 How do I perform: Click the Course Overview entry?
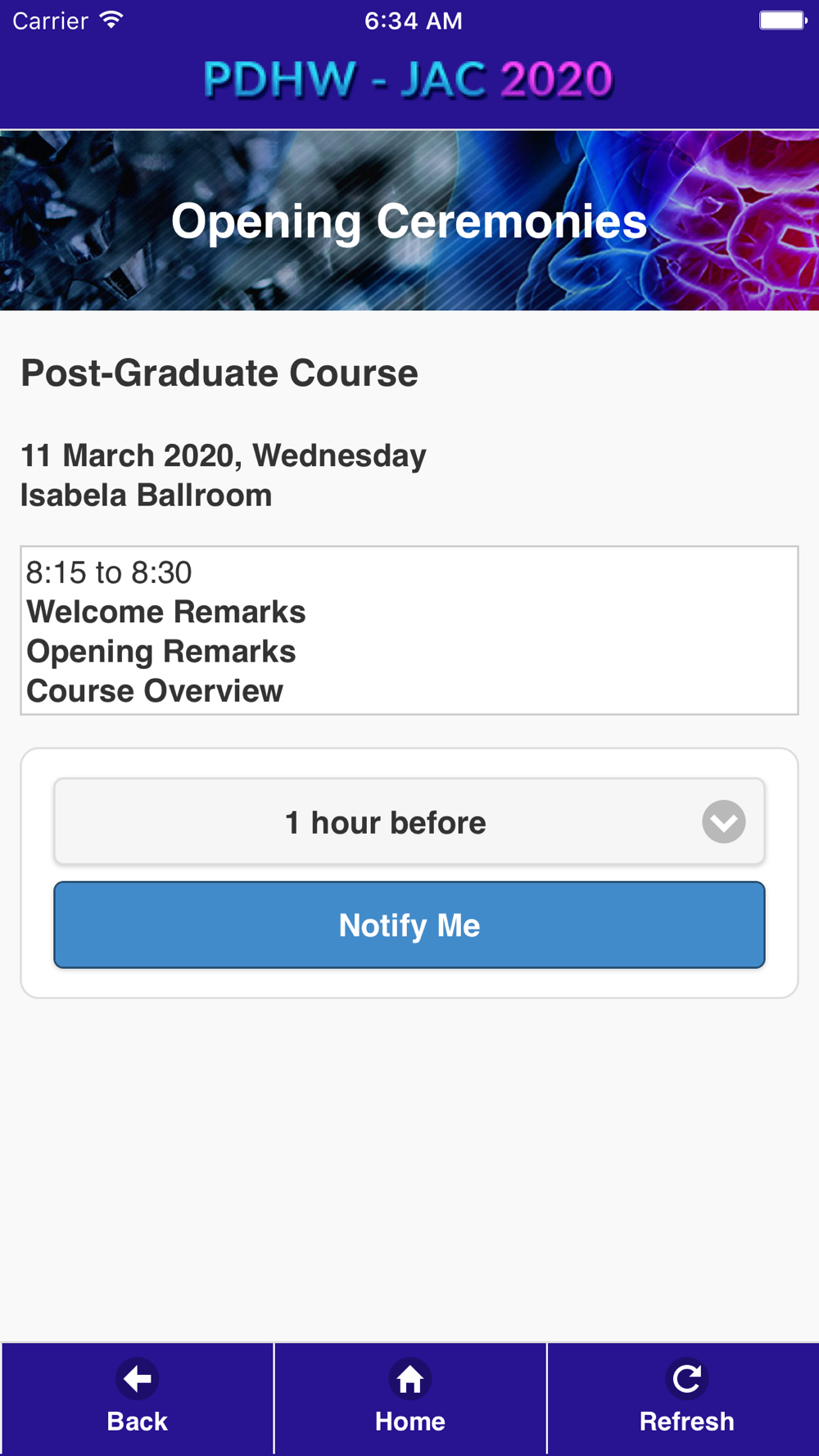coord(155,691)
